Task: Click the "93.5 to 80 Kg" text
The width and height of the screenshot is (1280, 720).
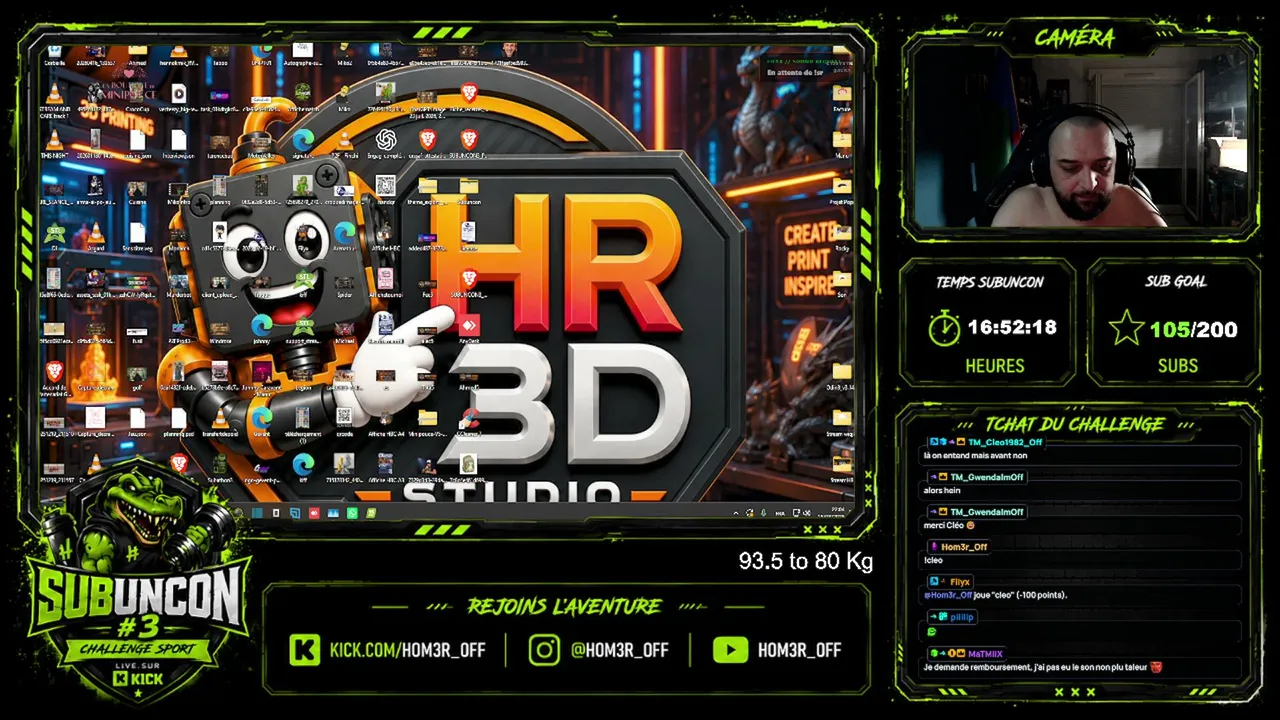Action: click(x=806, y=561)
